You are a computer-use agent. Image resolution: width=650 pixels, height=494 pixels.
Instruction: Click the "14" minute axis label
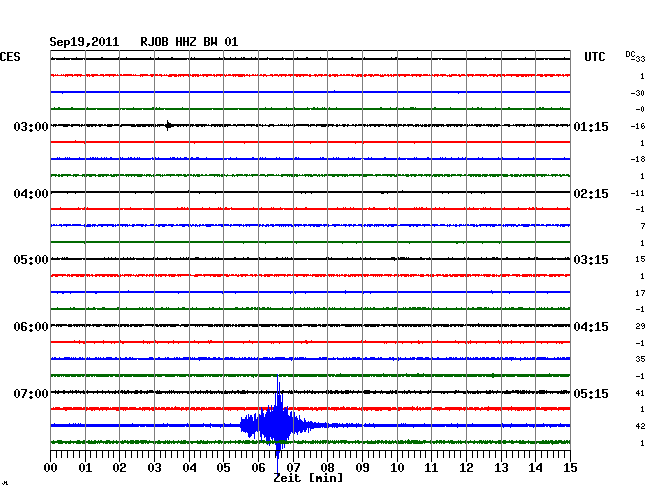(535, 468)
